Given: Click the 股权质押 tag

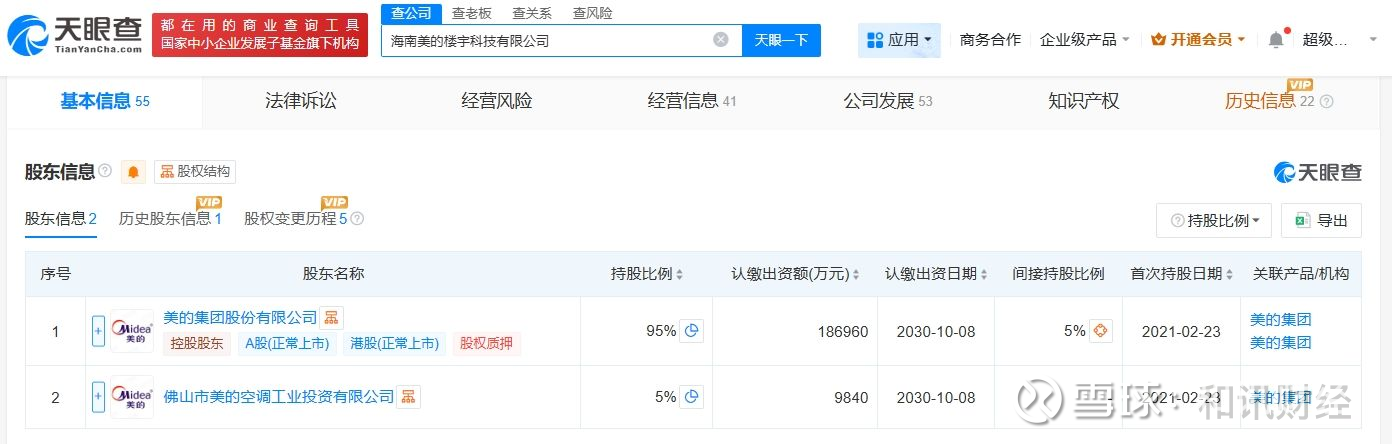Looking at the screenshot, I should pos(487,344).
